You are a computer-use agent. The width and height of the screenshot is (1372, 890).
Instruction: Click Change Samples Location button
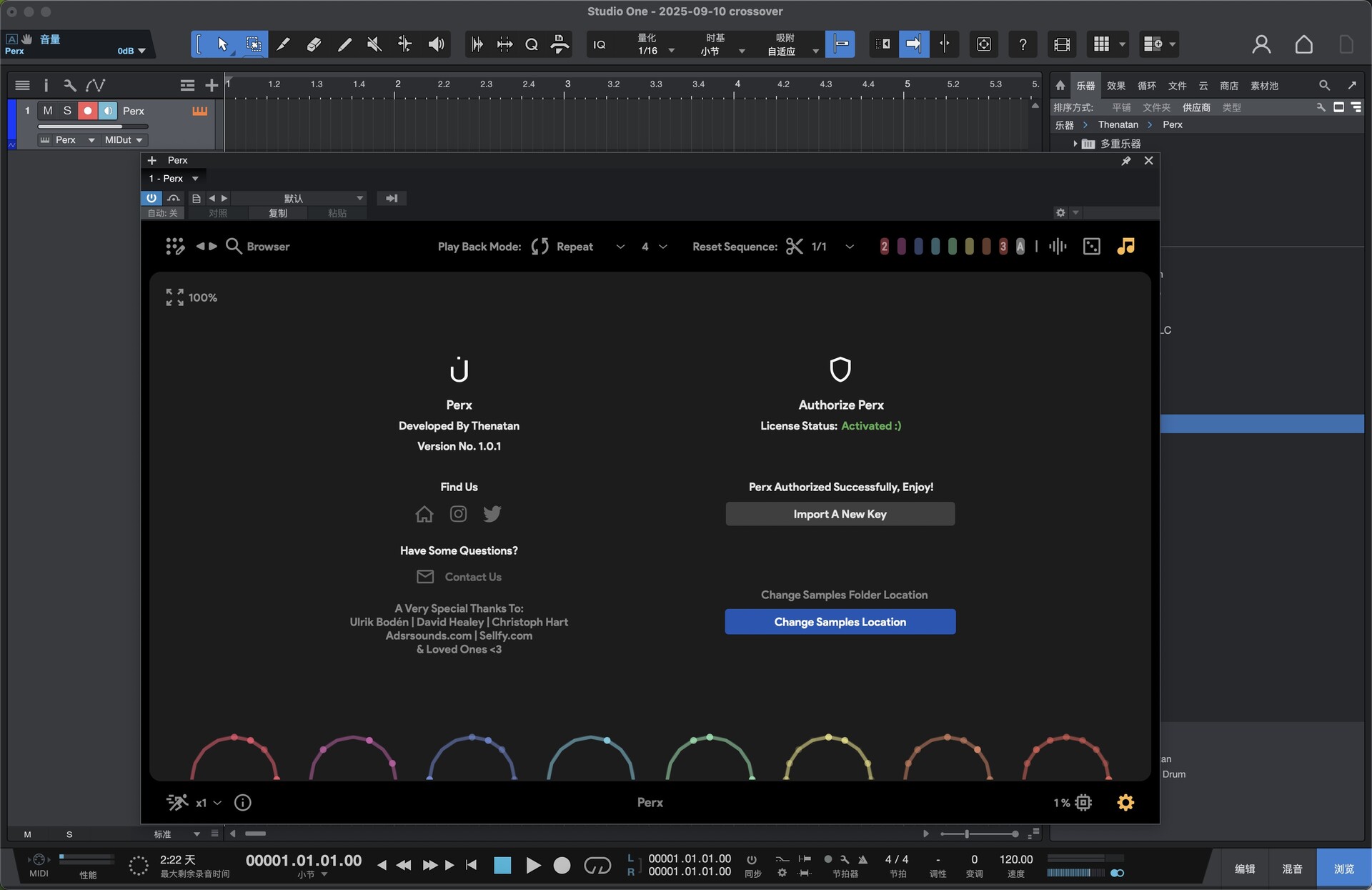[x=840, y=622]
